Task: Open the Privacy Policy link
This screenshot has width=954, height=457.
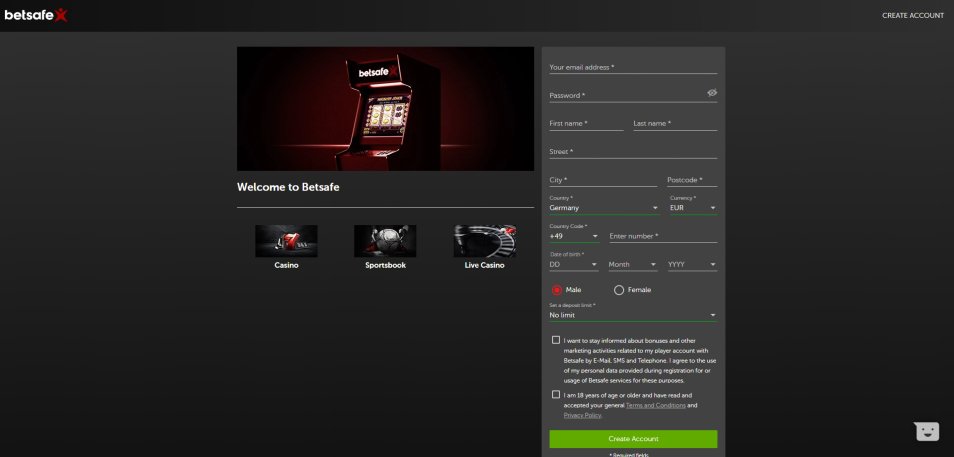Action: pyautogui.click(x=582, y=415)
